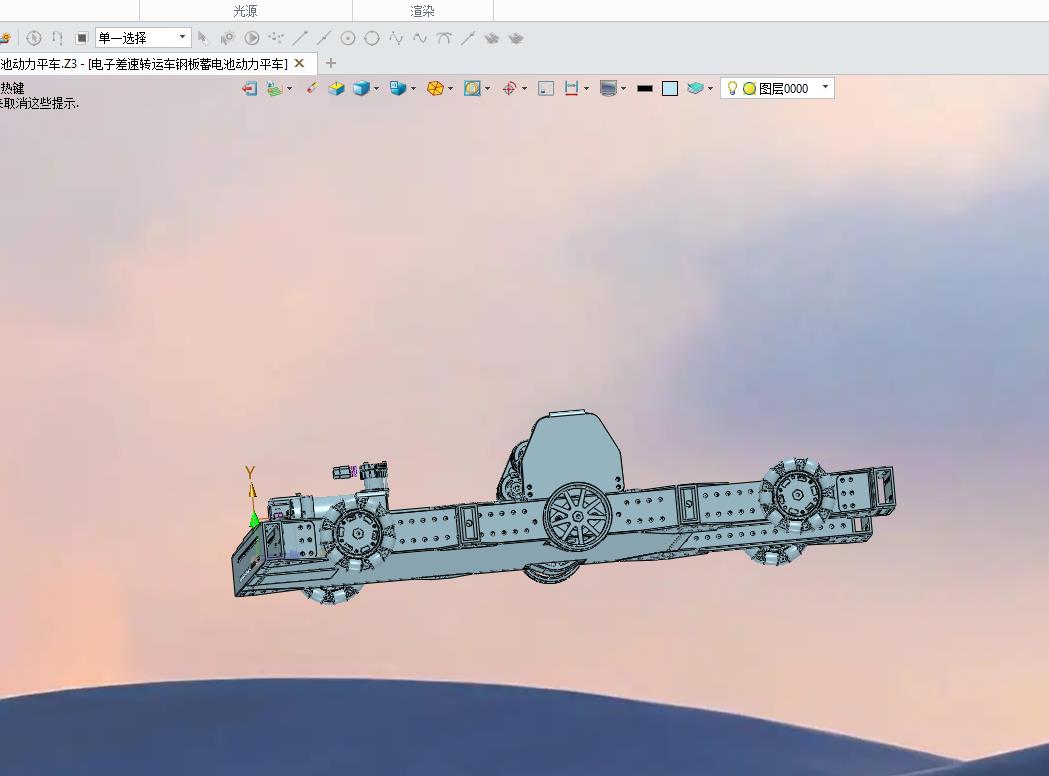The image size is (1049, 776).
Task: Click the center spoked wheel of the model
Action: pyautogui.click(x=577, y=517)
